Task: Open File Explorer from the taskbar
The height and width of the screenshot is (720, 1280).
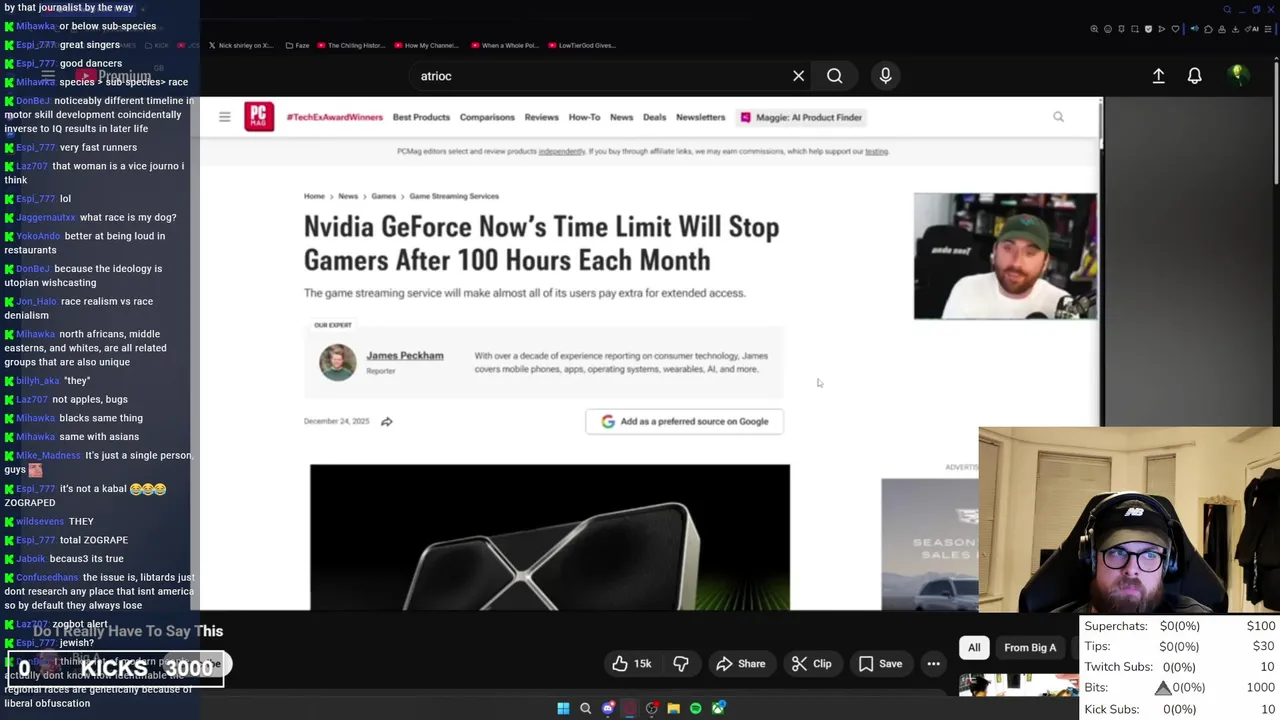Action: coord(673,708)
